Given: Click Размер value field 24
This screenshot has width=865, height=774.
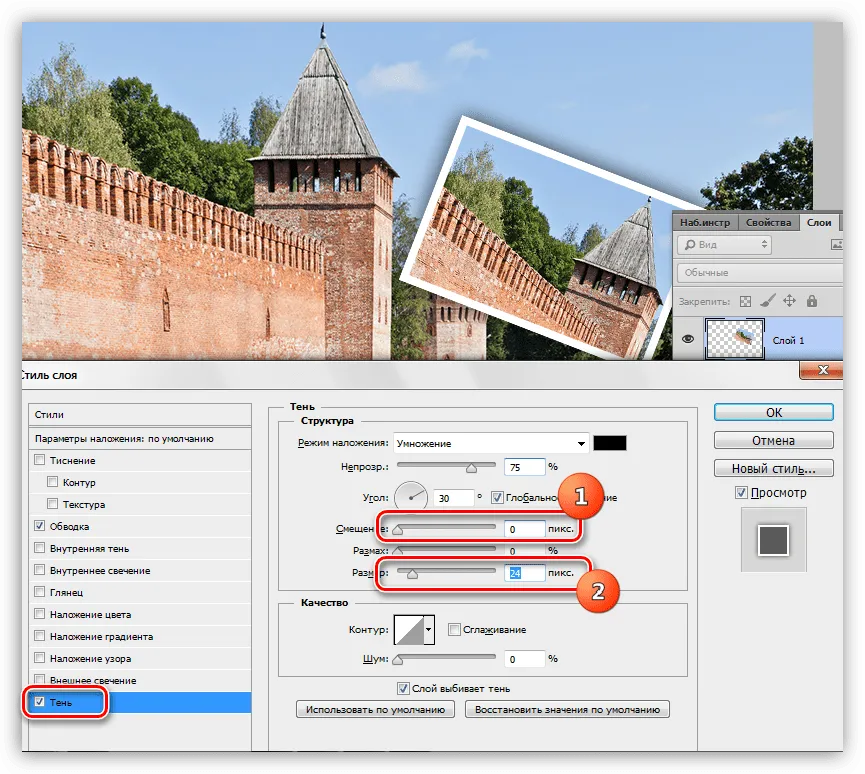Looking at the screenshot, I should pos(524,573).
